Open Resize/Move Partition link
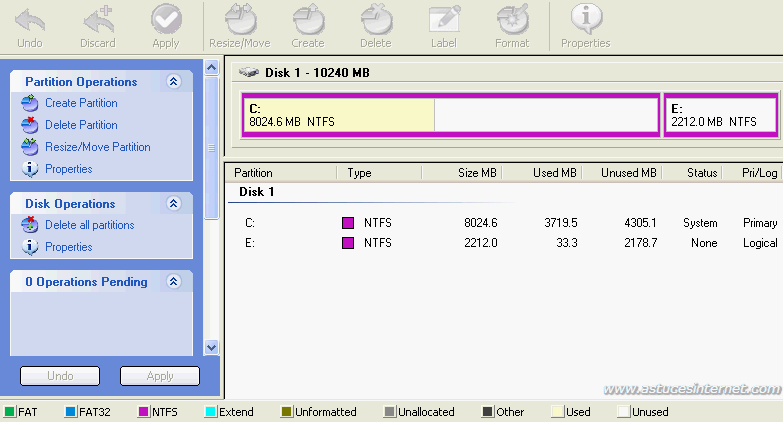Image resolution: width=783 pixels, height=422 pixels. coord(98,147)
